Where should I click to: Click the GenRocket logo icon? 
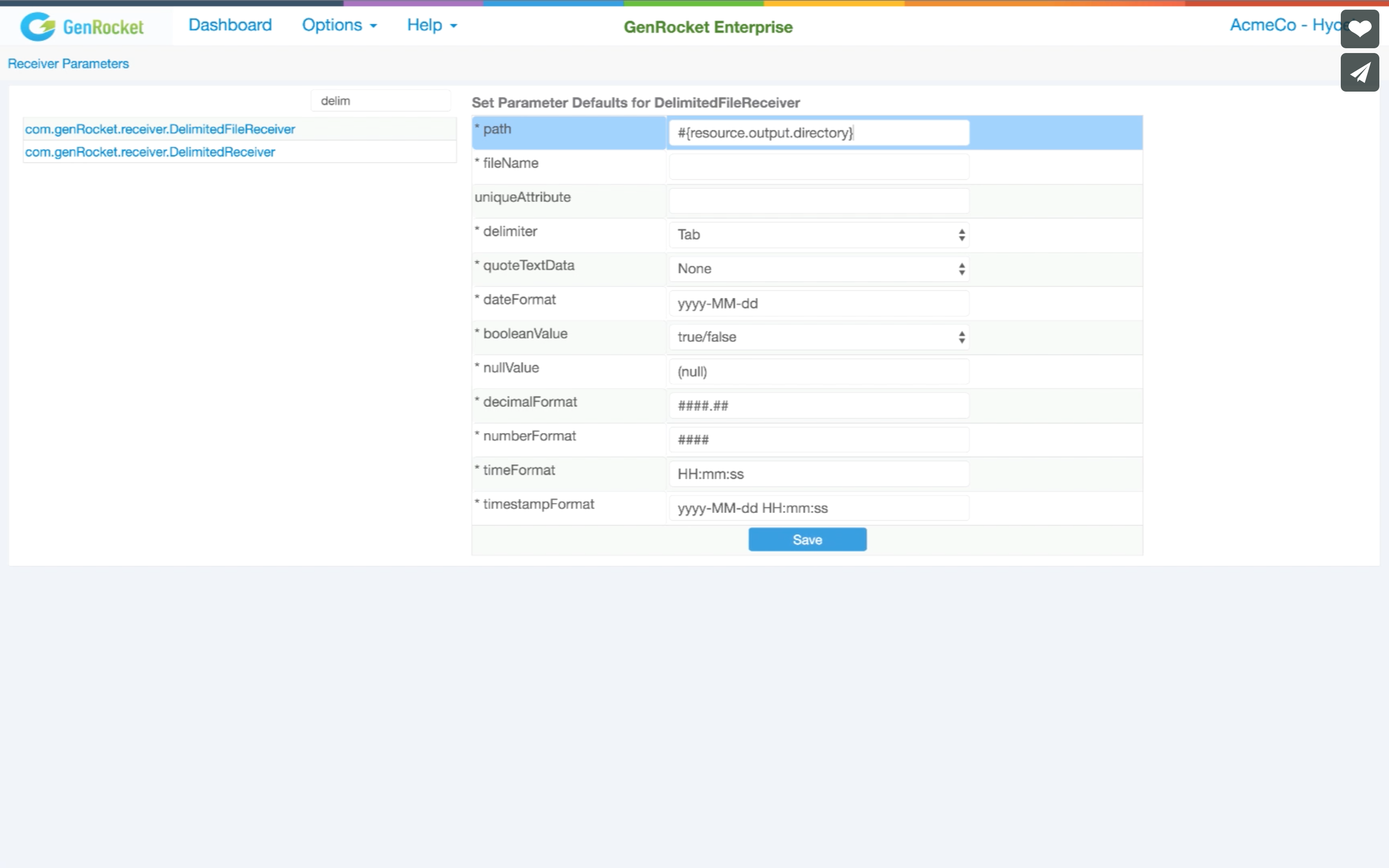coord(38,27)
